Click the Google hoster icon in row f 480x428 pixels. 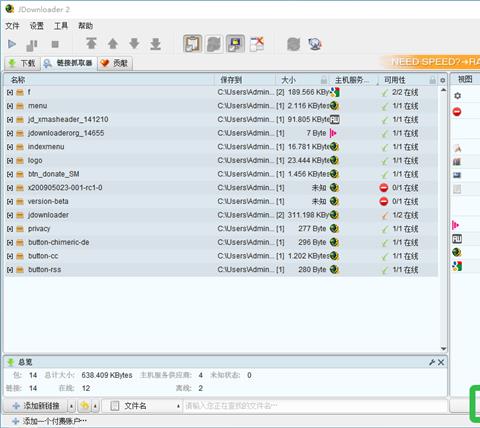point(335,92)
